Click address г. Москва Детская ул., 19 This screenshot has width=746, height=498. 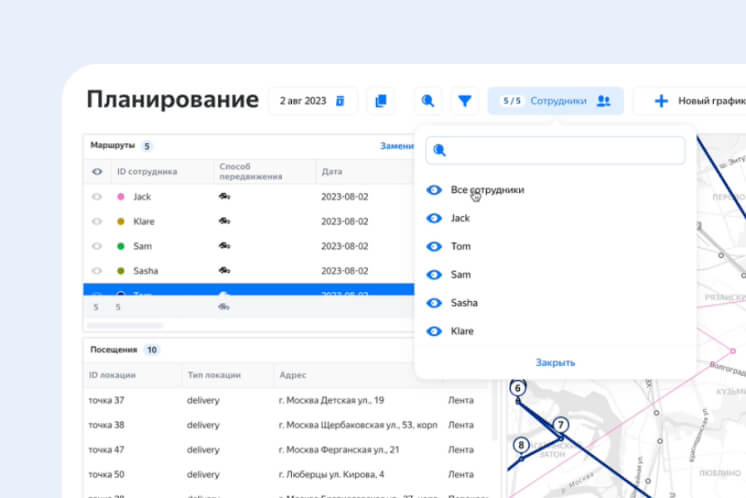coord(331,400)
